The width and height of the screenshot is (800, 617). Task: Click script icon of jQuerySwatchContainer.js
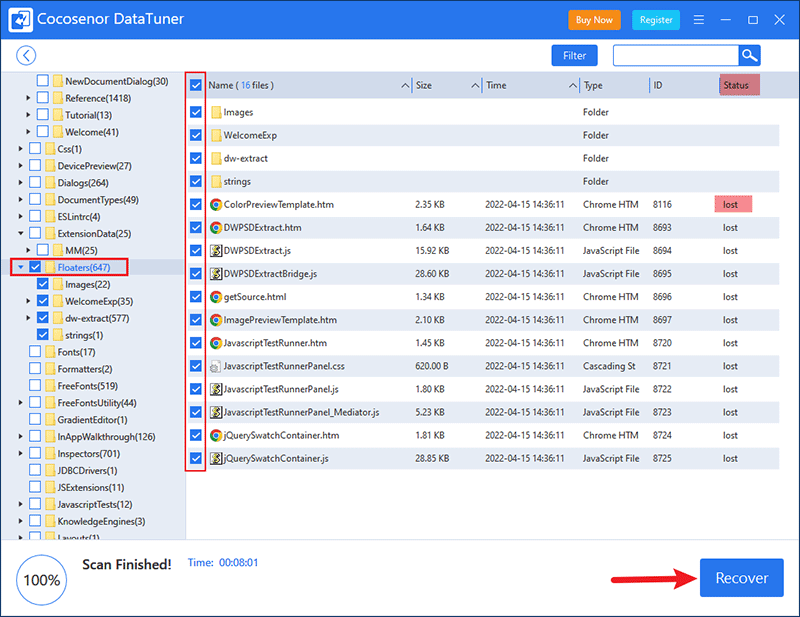coord(216,458)
